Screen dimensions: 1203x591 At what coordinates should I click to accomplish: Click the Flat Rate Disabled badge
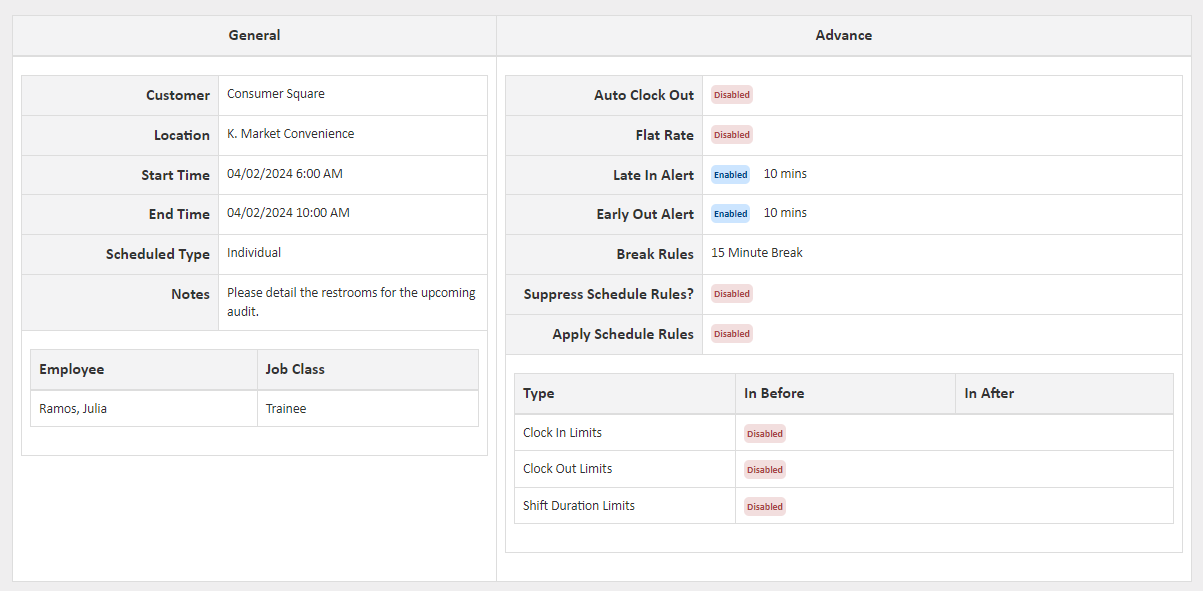[x=731, y=135]
